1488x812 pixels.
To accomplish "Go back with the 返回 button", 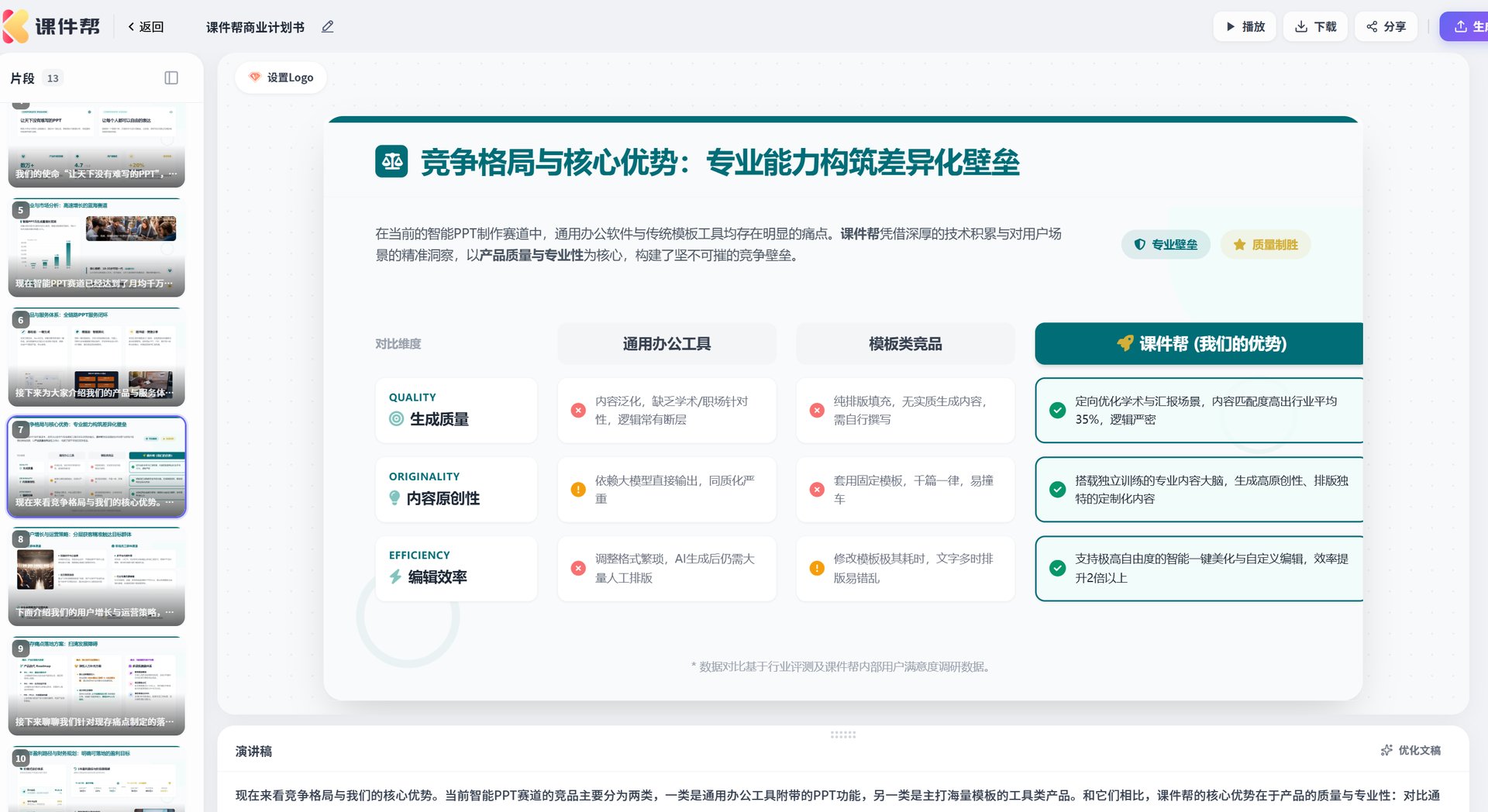I will point(146,26).
